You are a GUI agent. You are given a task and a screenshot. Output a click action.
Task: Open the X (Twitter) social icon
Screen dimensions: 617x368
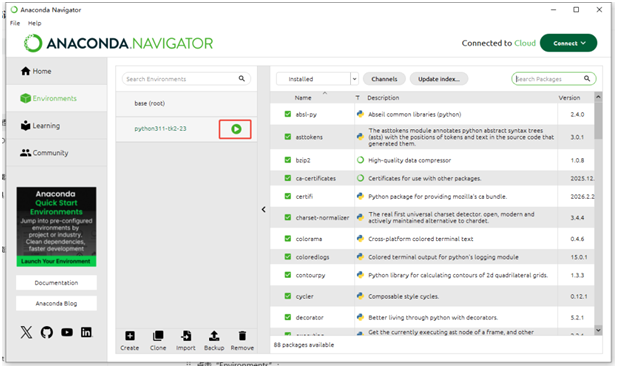point(26,332)
